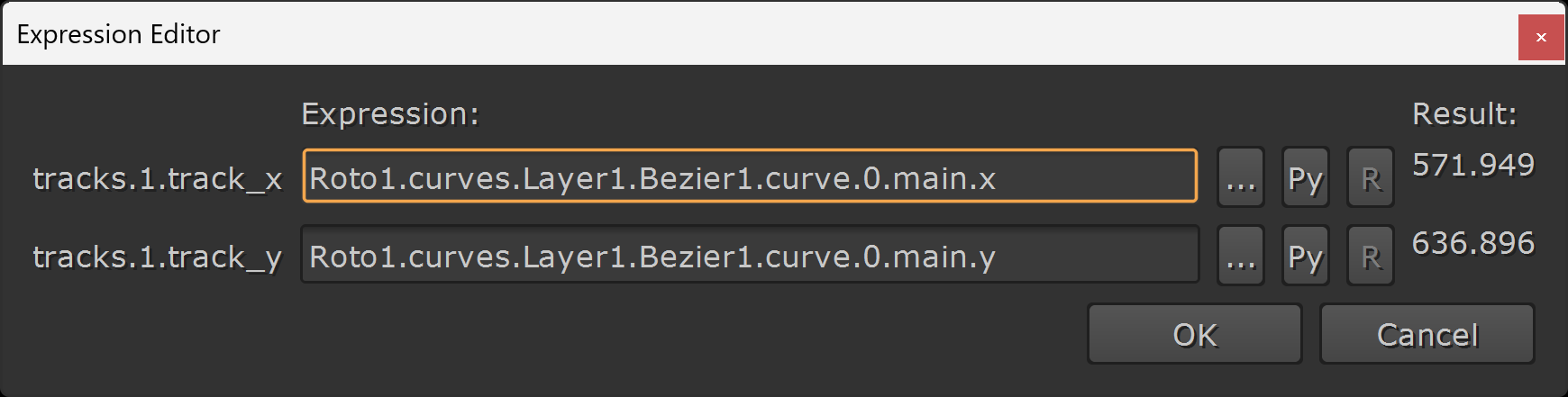Viewport: 1568px width, 397px height.
Task: Click the result value 571.949
Action: tap(1472, 165)
